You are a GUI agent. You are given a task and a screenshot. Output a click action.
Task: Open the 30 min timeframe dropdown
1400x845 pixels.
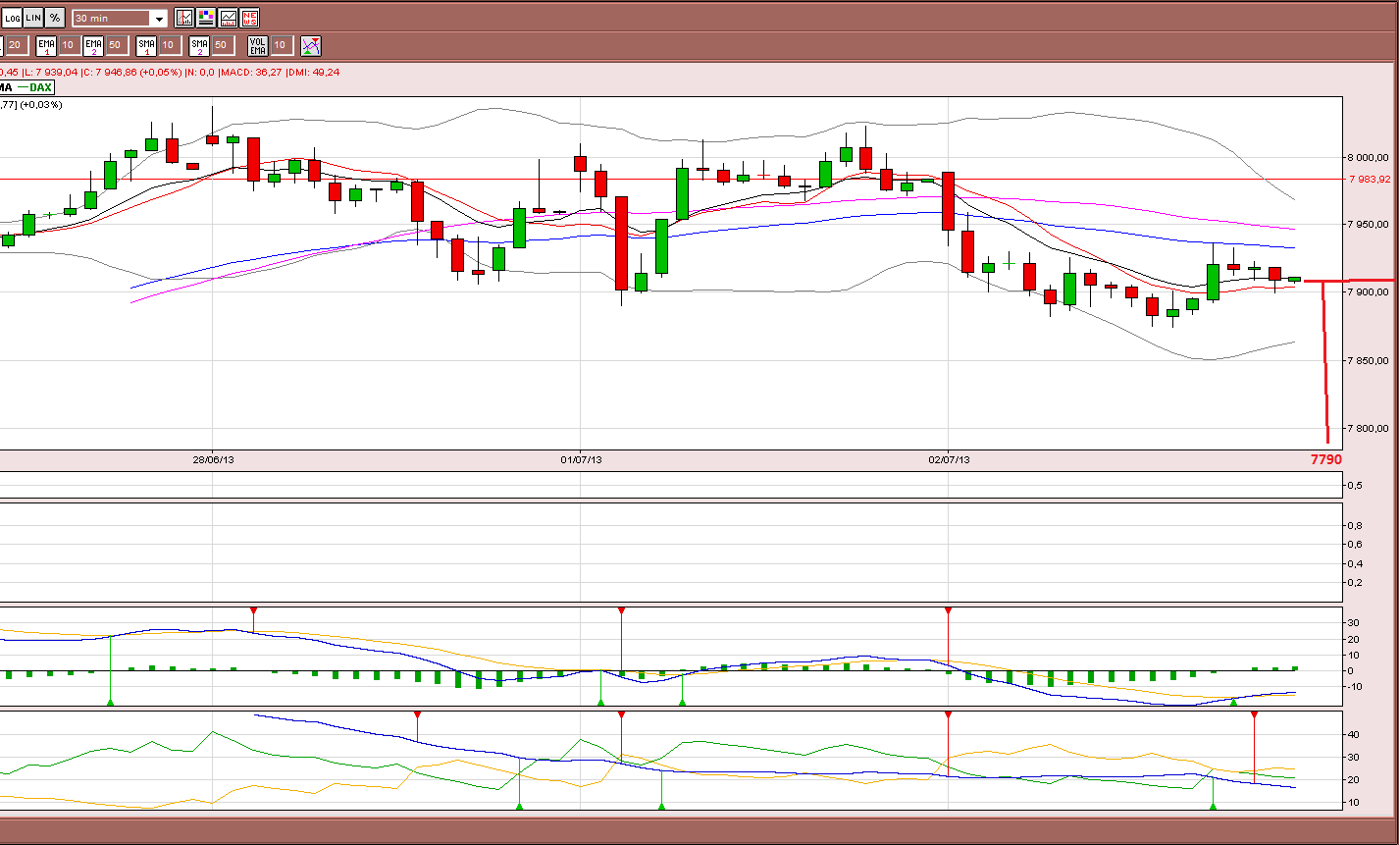pyautogui.click(x=122, y=19)
